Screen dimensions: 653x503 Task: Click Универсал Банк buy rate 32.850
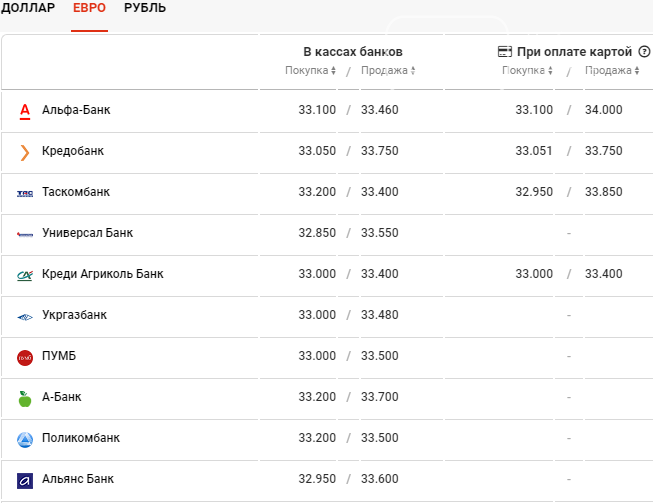317,233
